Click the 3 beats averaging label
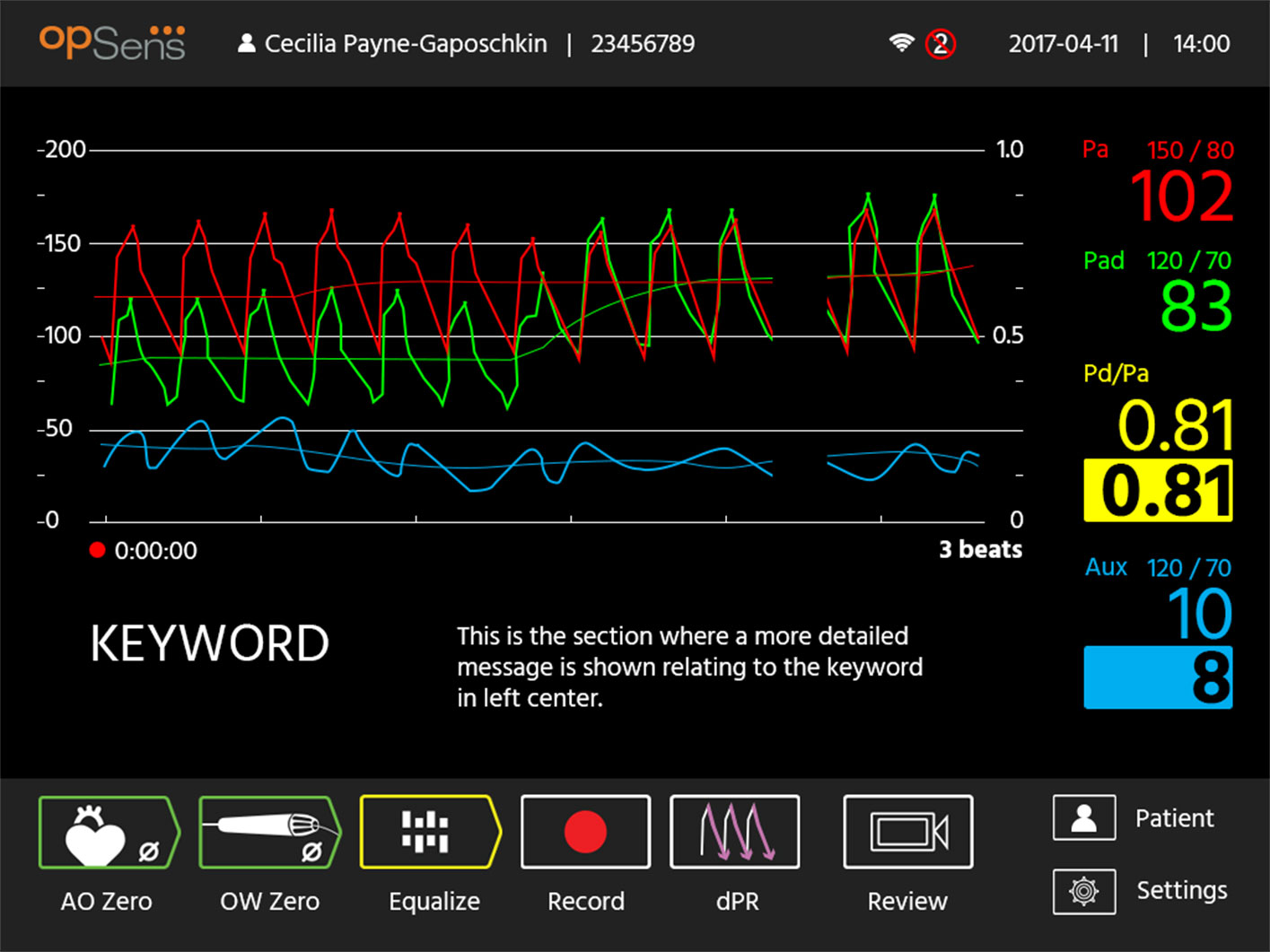 tap(980, 549)
